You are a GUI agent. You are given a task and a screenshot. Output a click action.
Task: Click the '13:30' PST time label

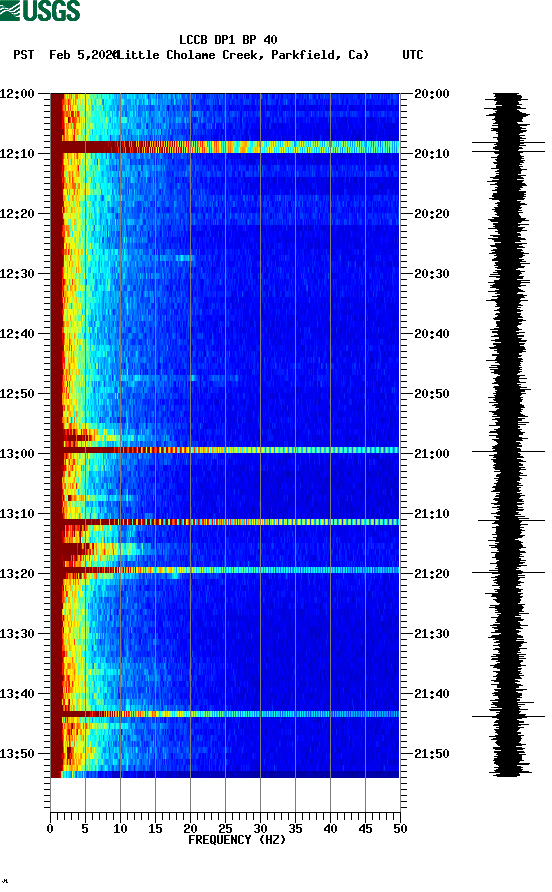[x=17, y=634]
